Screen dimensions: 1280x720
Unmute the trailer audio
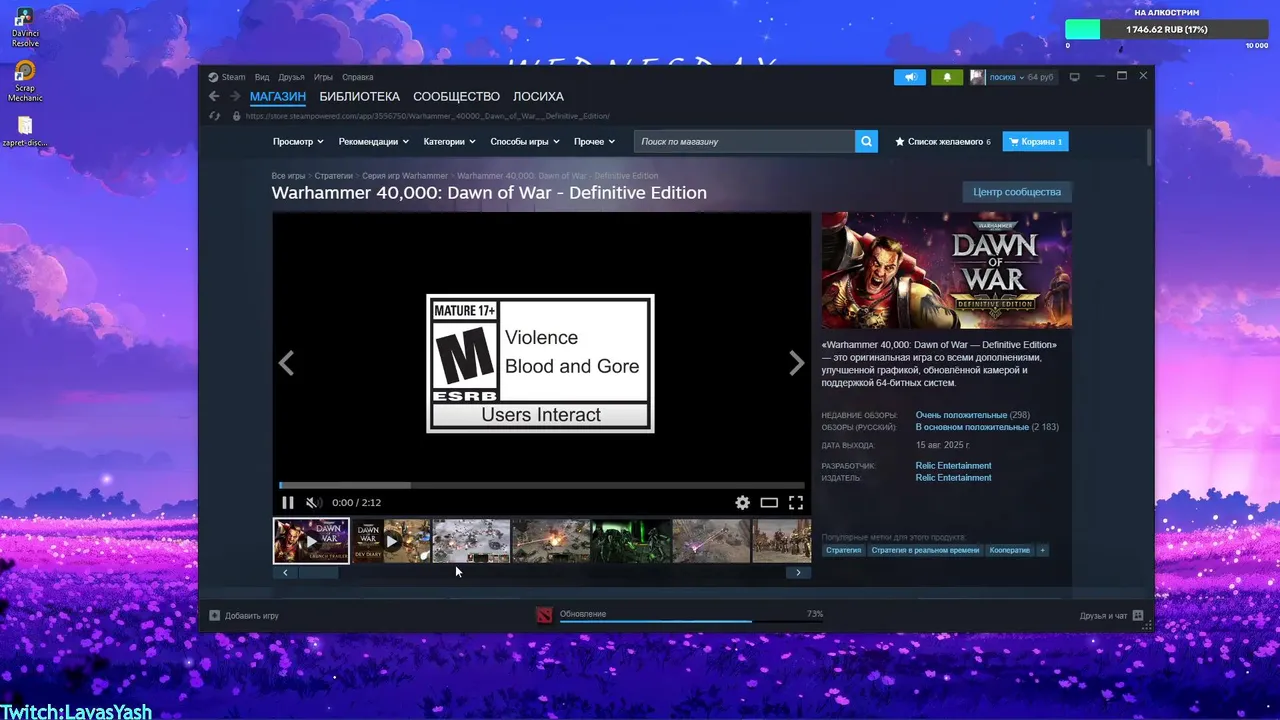313,503
